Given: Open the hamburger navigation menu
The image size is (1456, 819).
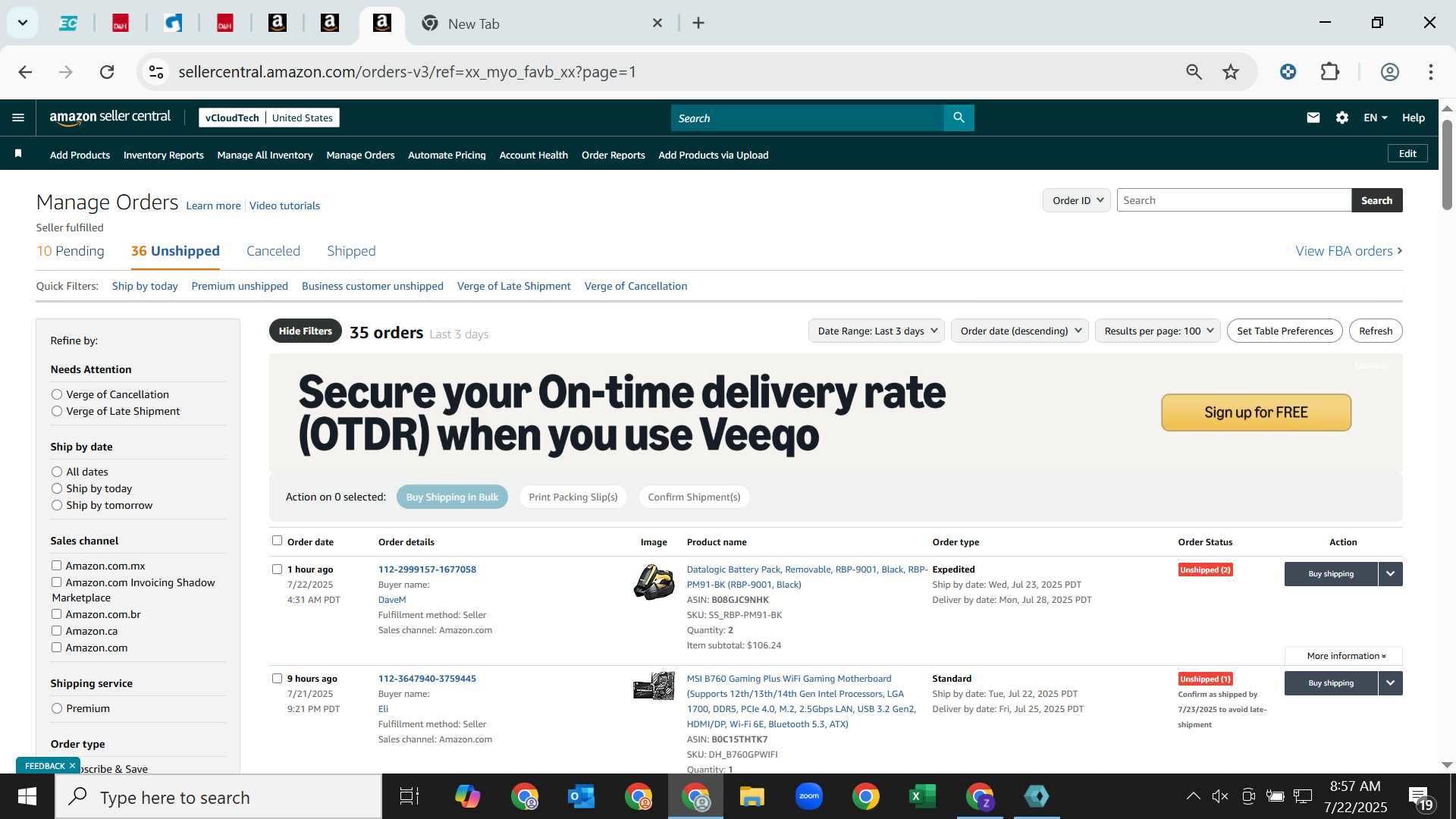Looking at the screenshot, I should coord(18,118).
